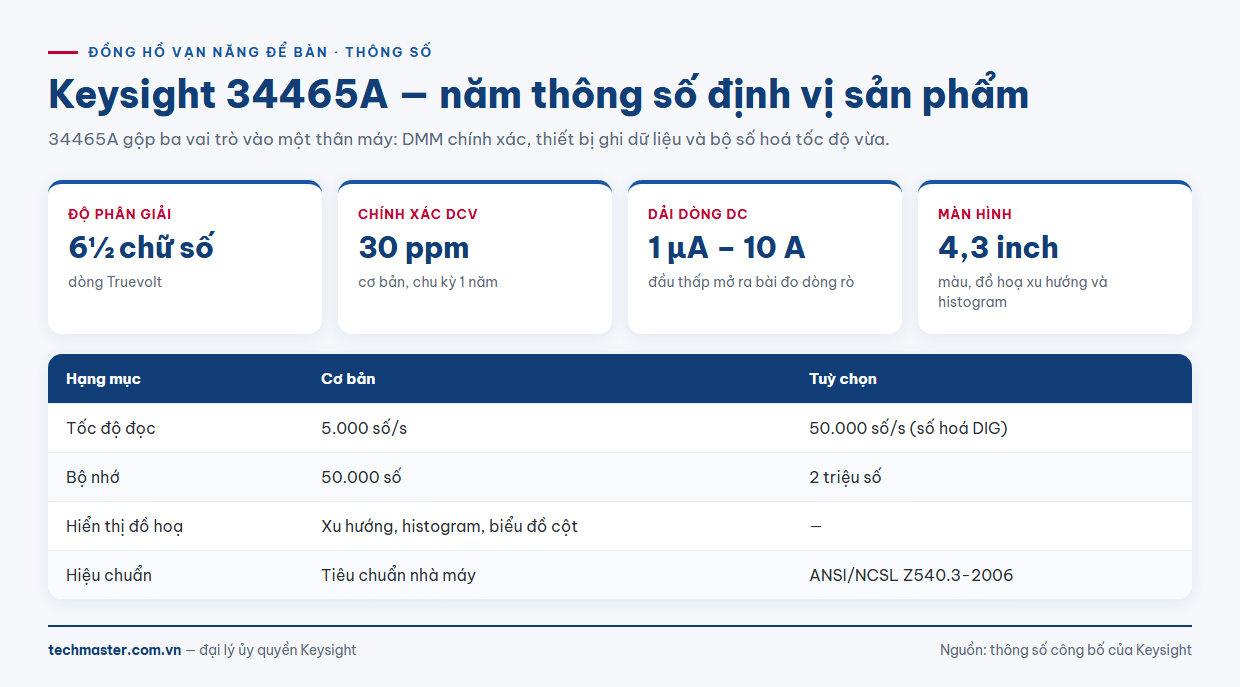Click the 'MÀN HÌNH' card label
The height and width of the screenshot is (687, 1240).
click(x=975, y=214)
